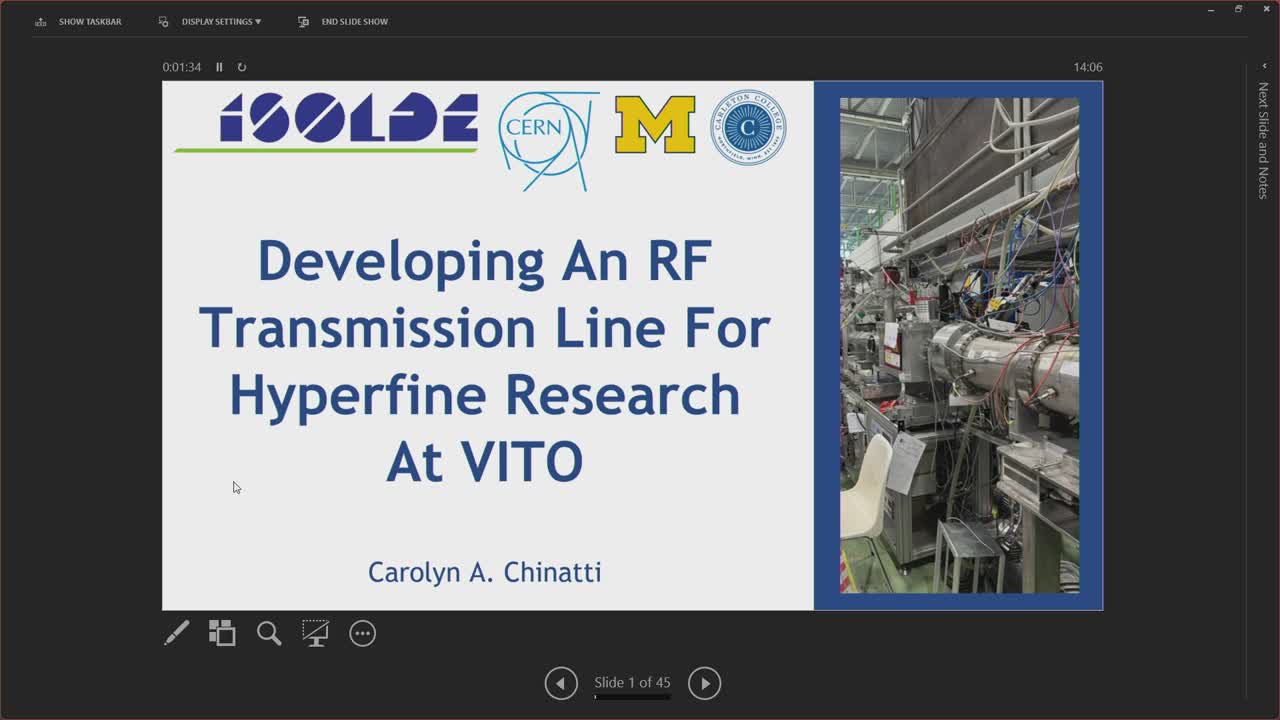The image size is (1280, 720).
Task: Go back to the previous slide
Action: pyautogui.click(x=561, y=683)
